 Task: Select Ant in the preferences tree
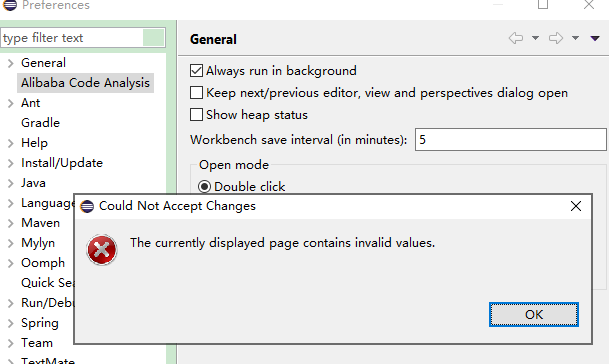point(31,103)
